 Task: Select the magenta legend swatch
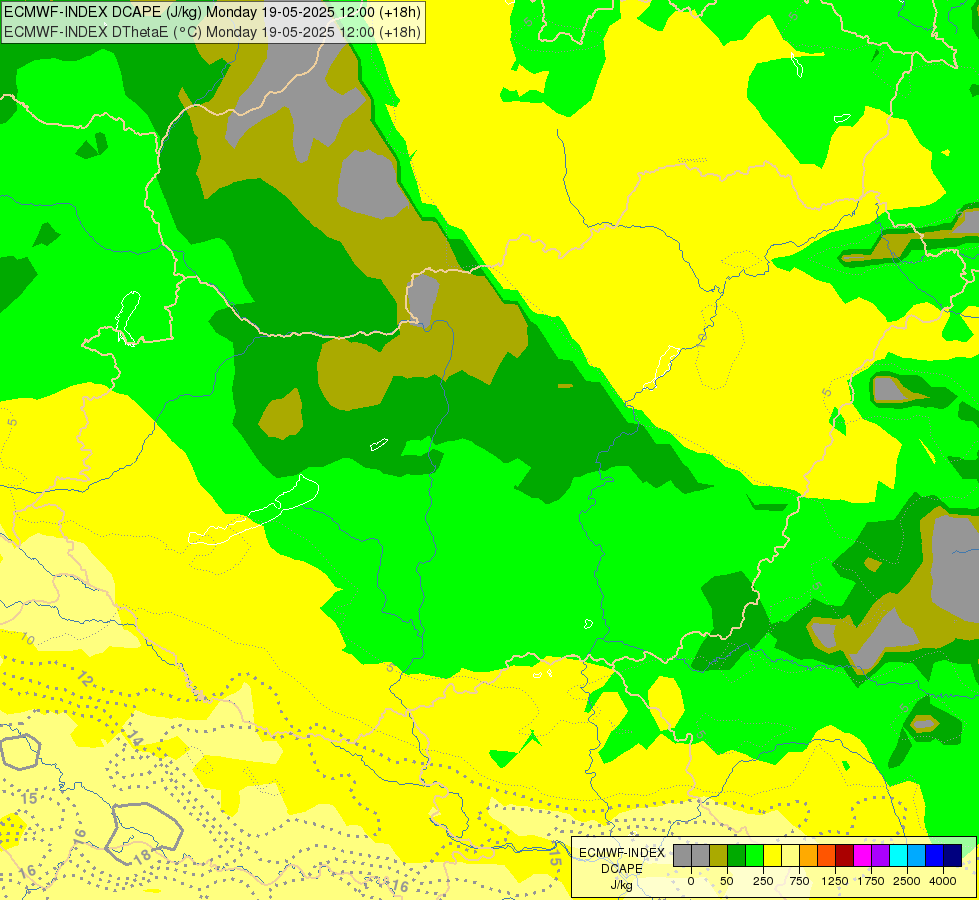click(x=862, y=856)
